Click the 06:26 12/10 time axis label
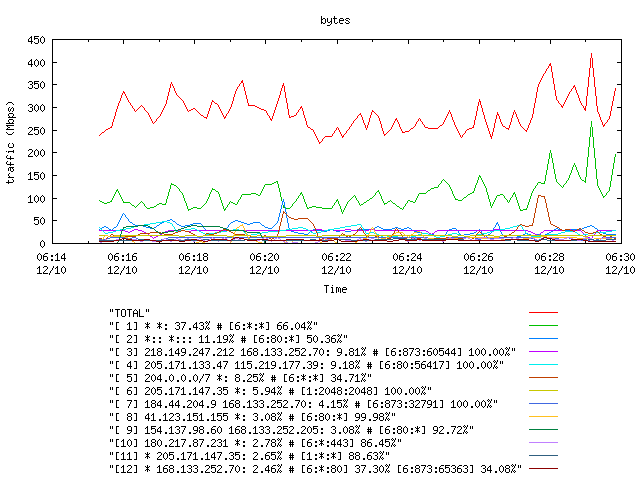Screen dimensions: 640x480 (478, 264)
